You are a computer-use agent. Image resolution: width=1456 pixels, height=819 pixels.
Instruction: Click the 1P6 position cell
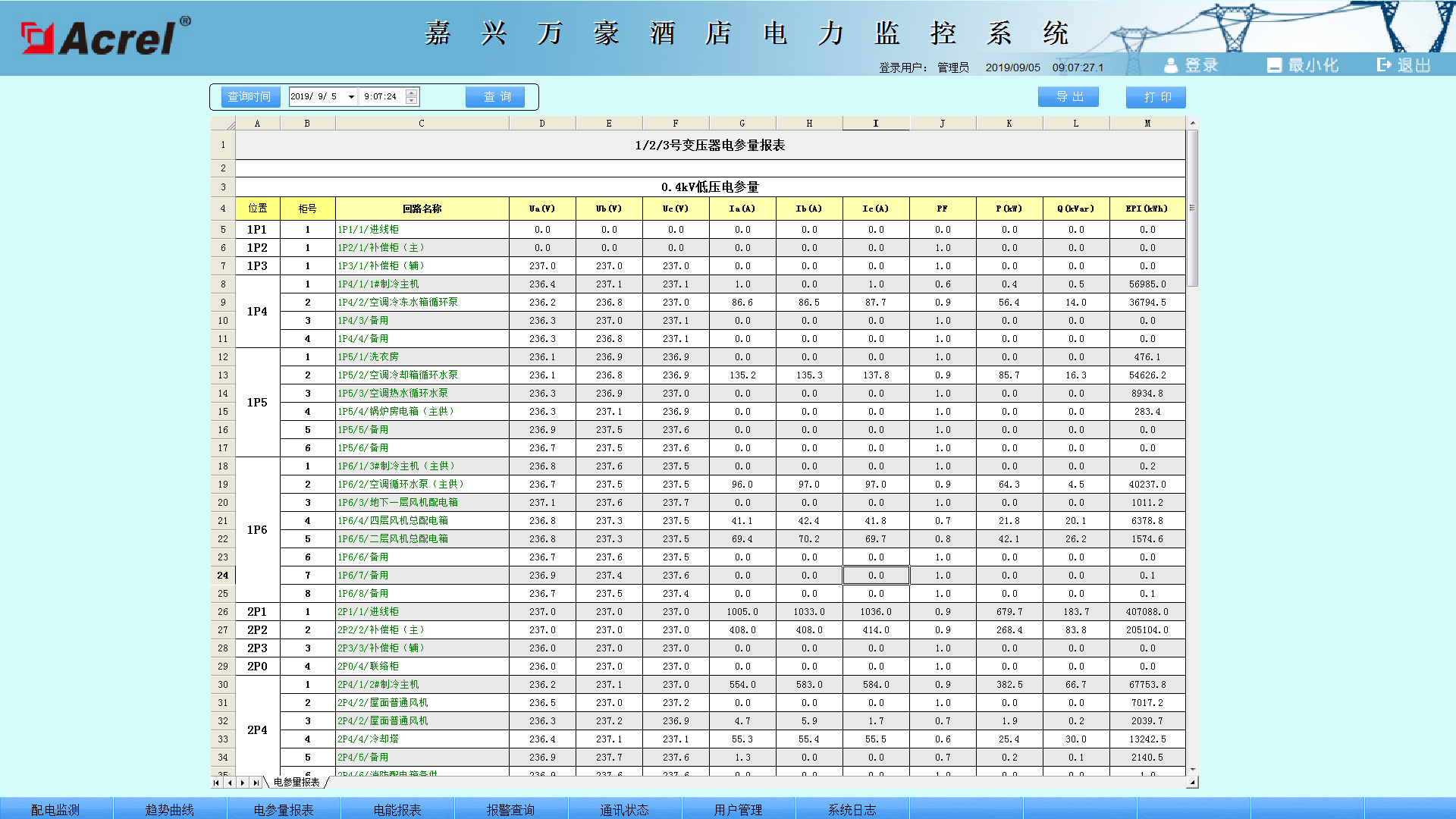coord(258,530)
